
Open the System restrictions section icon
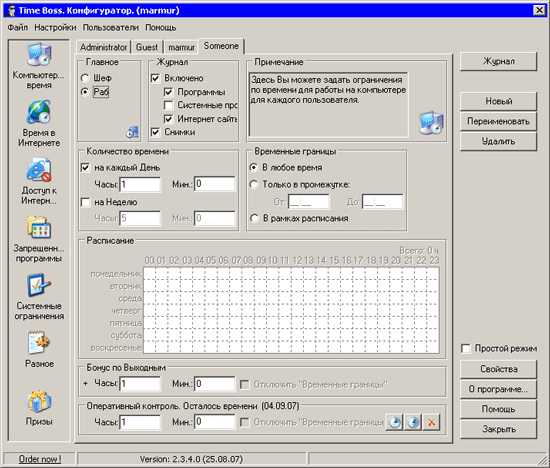click(39, 285)
